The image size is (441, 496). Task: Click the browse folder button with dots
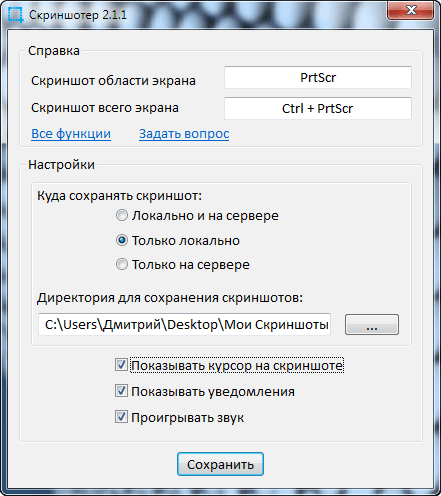tap(372, 324)
